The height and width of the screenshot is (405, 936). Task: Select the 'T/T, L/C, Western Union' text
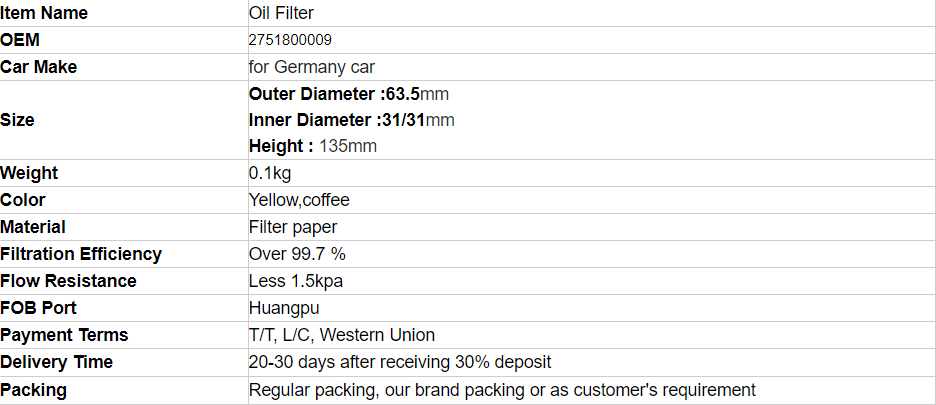point(342,335)
